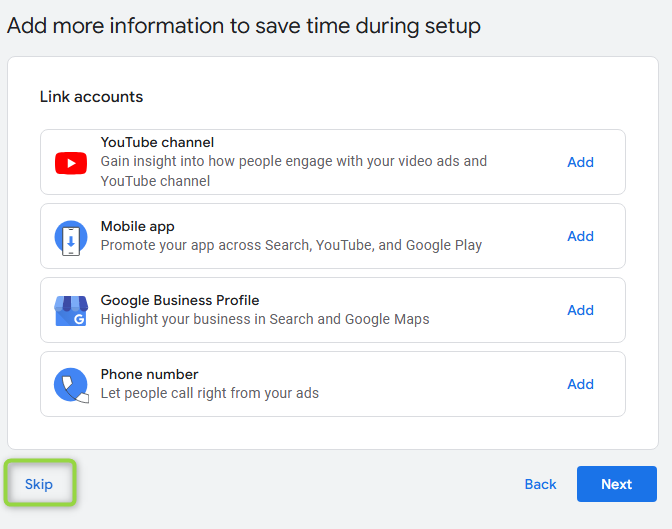The image size is (672, 529).
Task: Click 'Gain insight into how people engage' description
Action: click(x=294, y=171)
